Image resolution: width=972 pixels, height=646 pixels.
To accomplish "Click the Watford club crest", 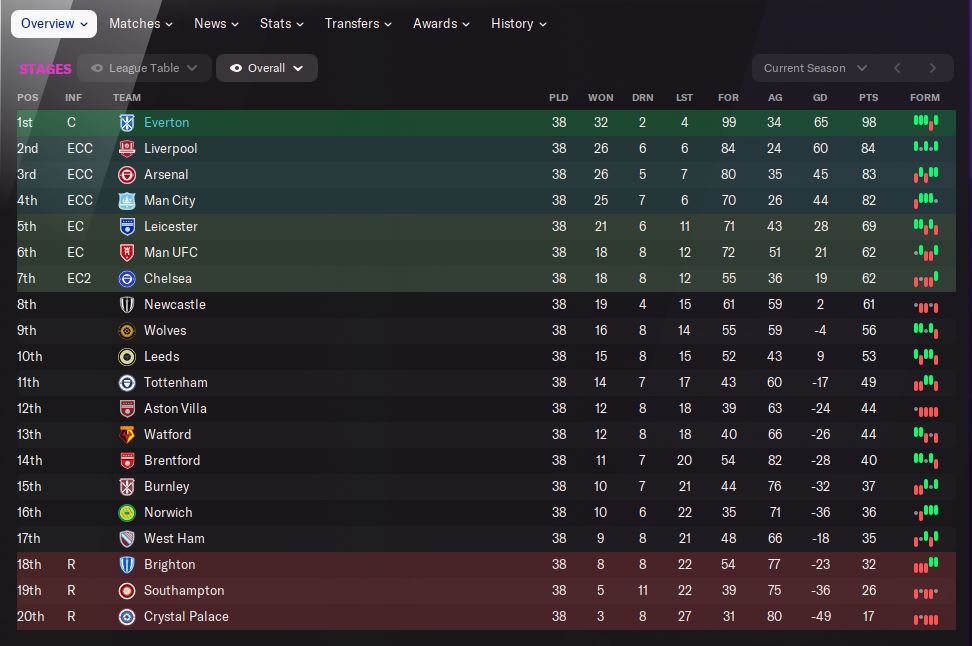I will click(x=127, y=434).
